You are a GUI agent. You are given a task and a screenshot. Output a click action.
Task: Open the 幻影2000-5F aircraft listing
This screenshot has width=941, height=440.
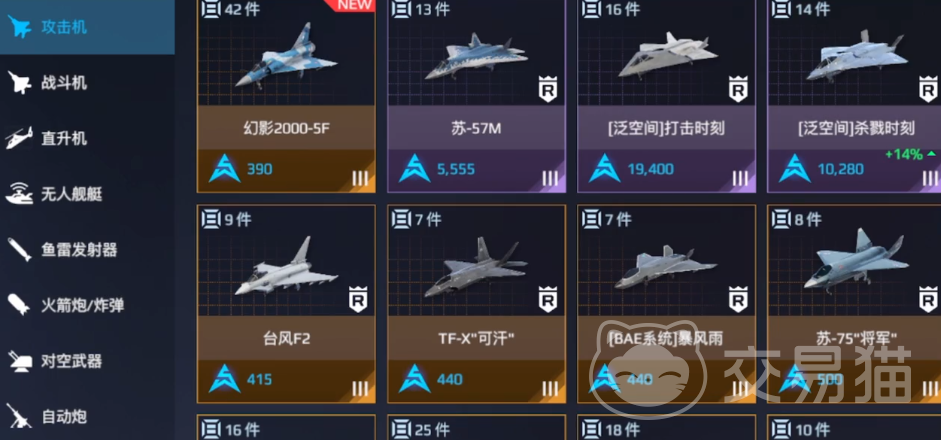tap(286, 95)
